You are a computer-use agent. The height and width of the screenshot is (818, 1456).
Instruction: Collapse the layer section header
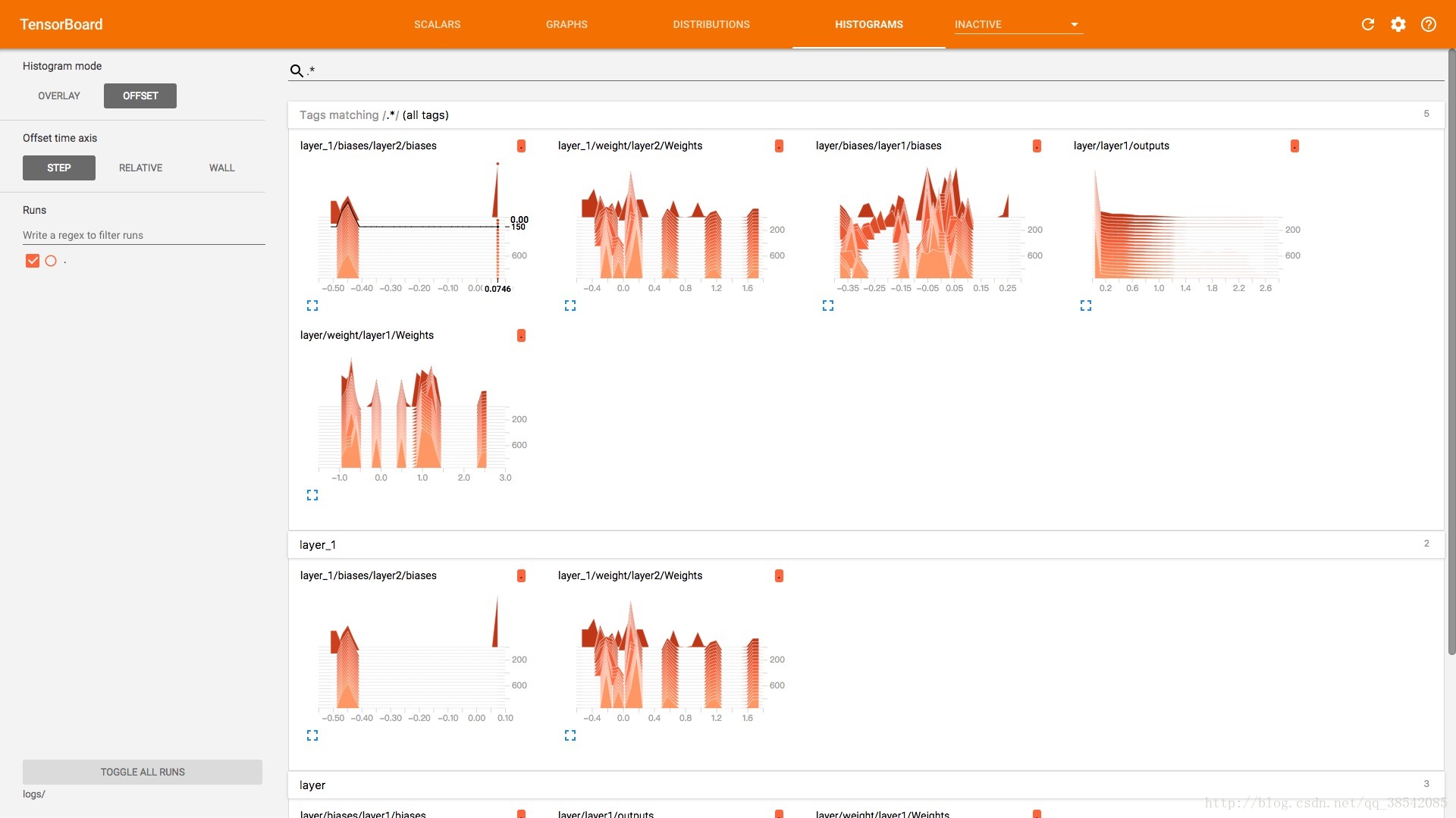coord(866,785)
